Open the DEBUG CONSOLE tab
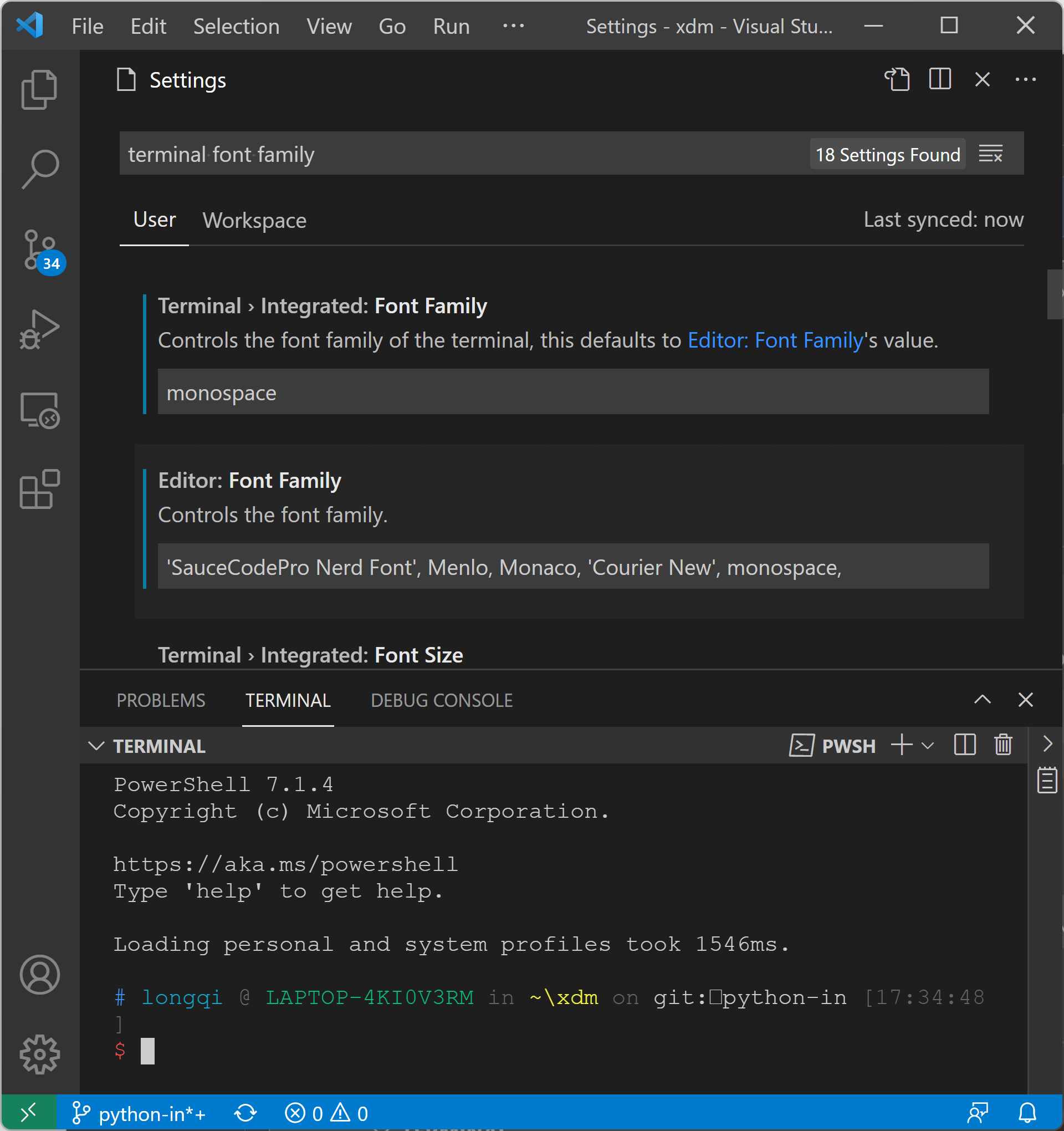 point(441,700)
